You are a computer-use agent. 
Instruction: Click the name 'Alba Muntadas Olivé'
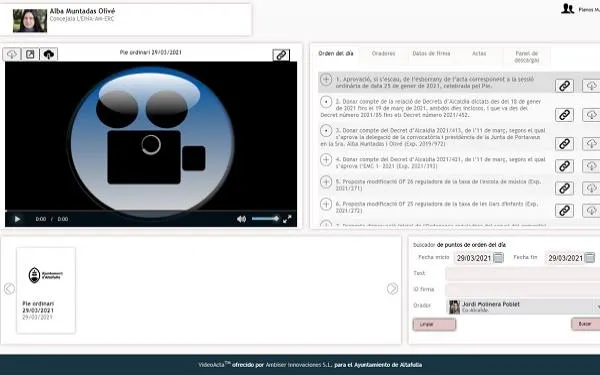point(82,11)
